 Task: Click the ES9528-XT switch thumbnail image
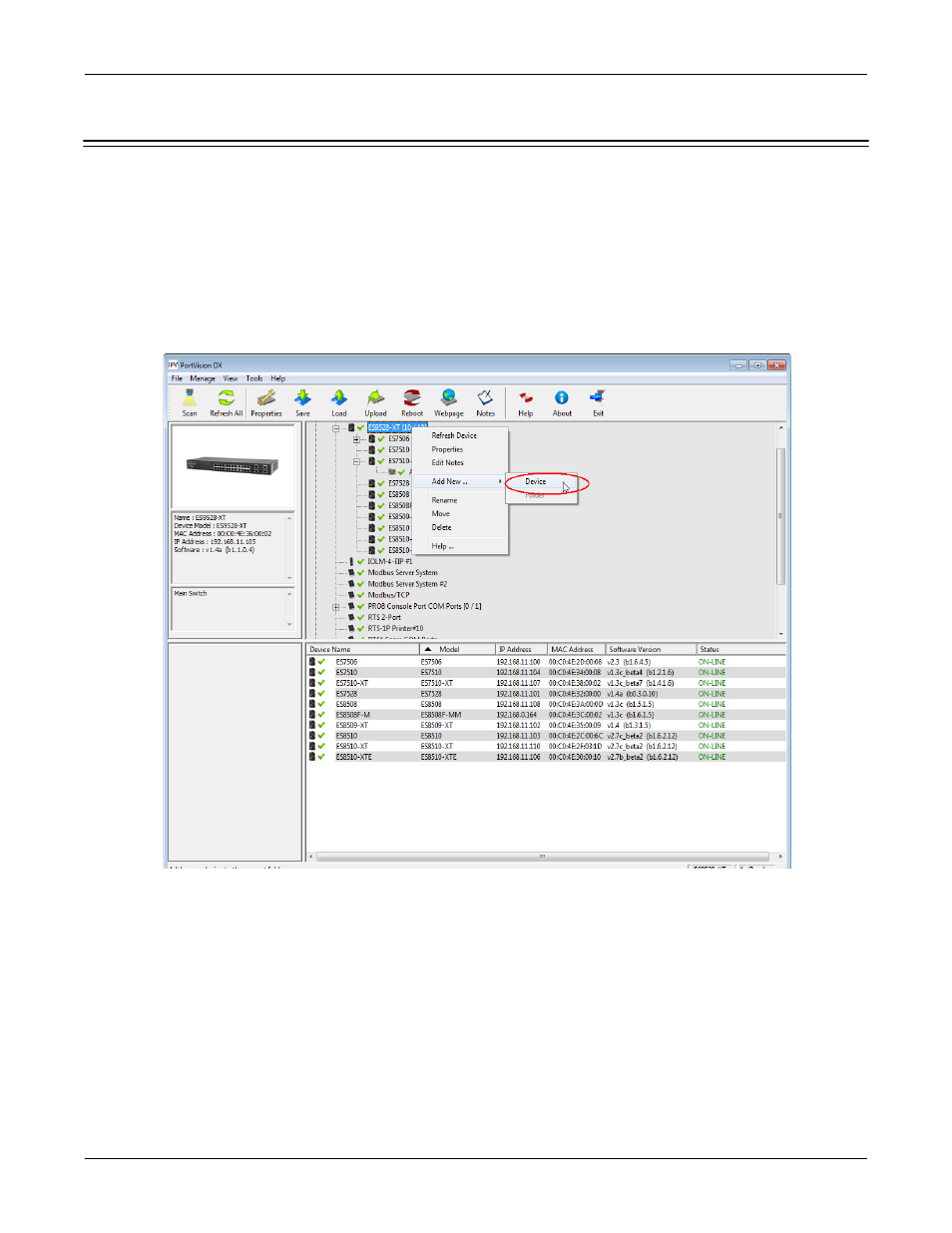point(233,466)
